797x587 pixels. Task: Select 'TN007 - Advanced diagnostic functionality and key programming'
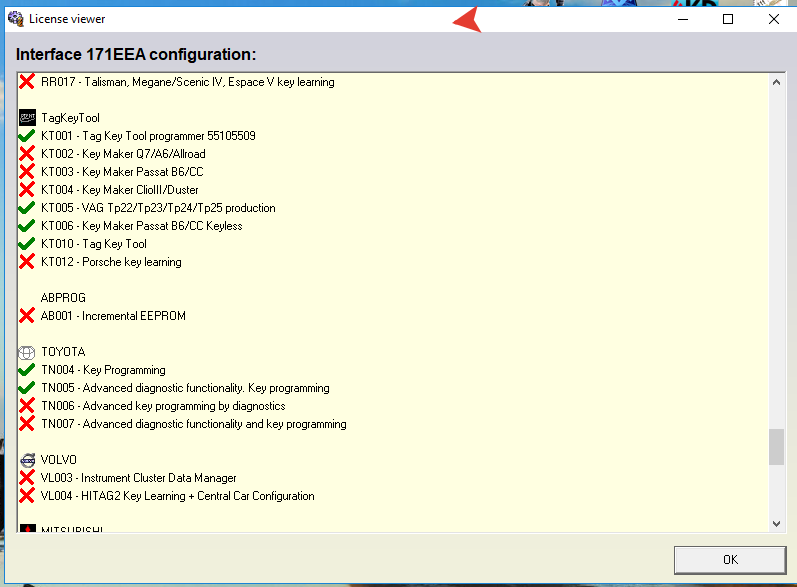coord(194,424)
